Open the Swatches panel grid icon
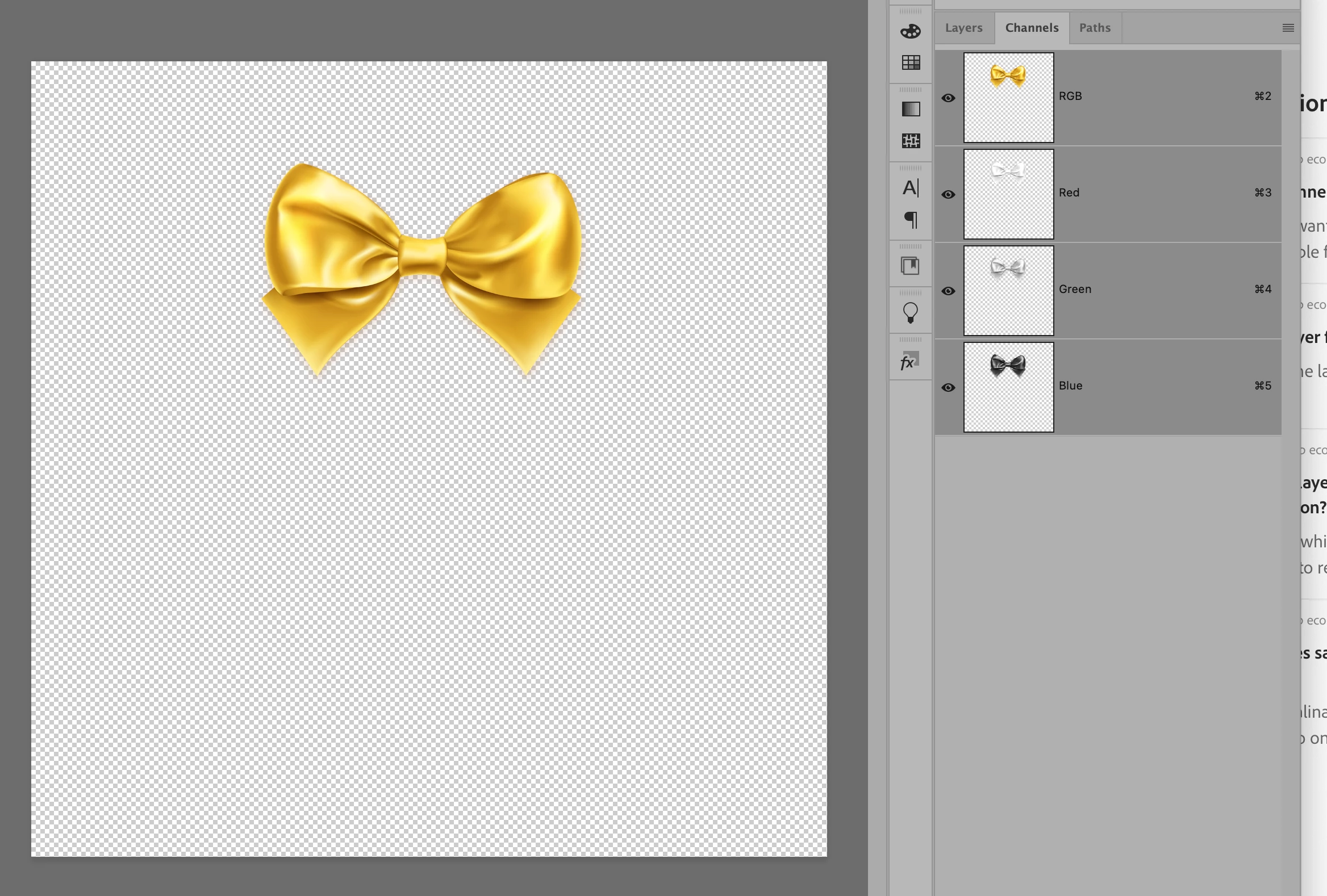 pos(910,62)
